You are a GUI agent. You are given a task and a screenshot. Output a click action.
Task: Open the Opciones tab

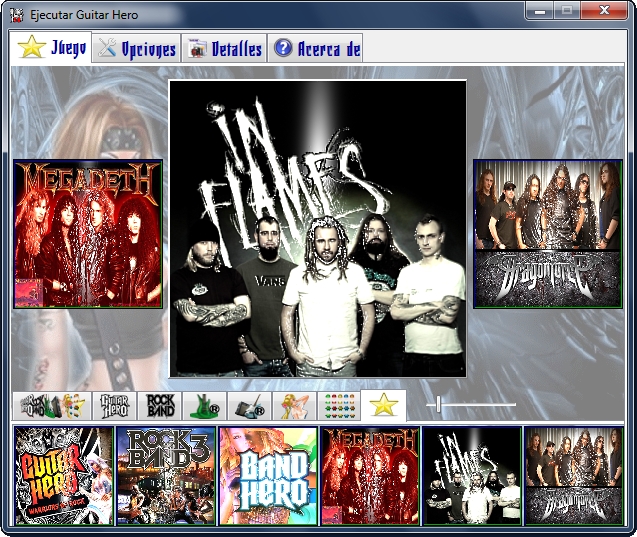(137, 49)
